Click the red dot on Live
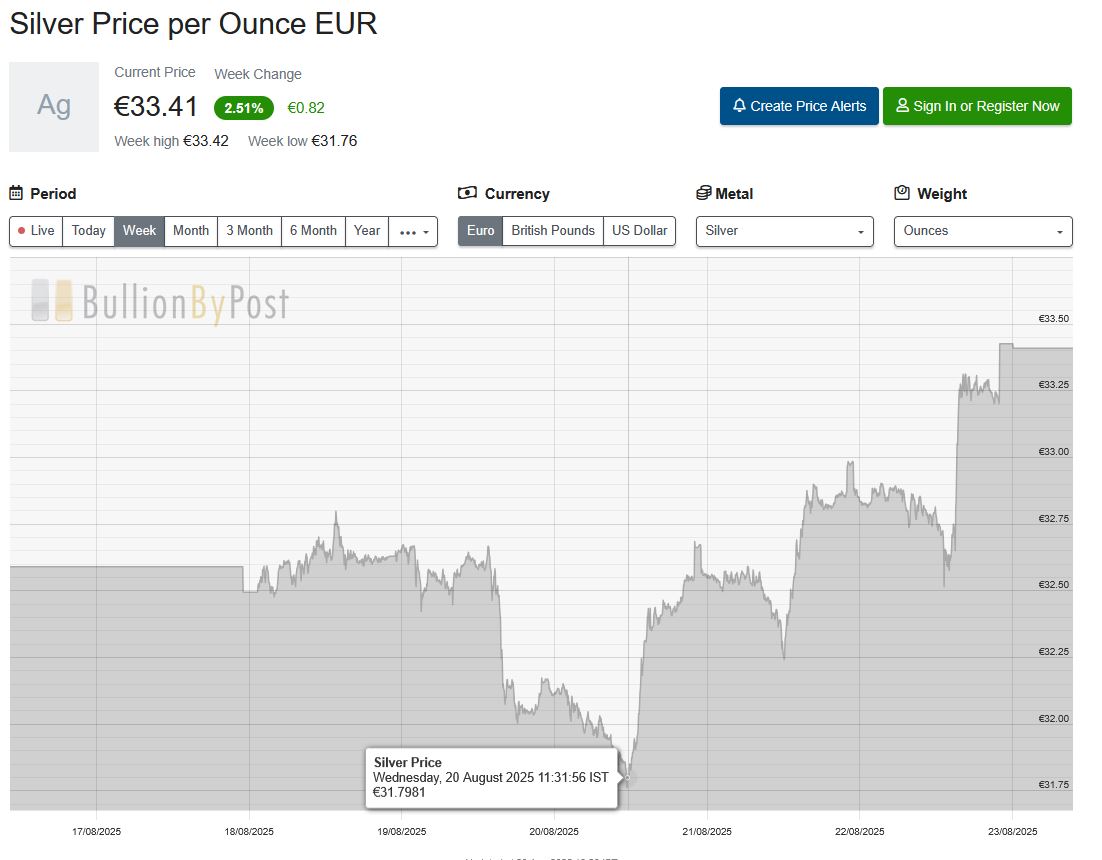Viewport: 1102px width, 860px height. coord(22,230)
